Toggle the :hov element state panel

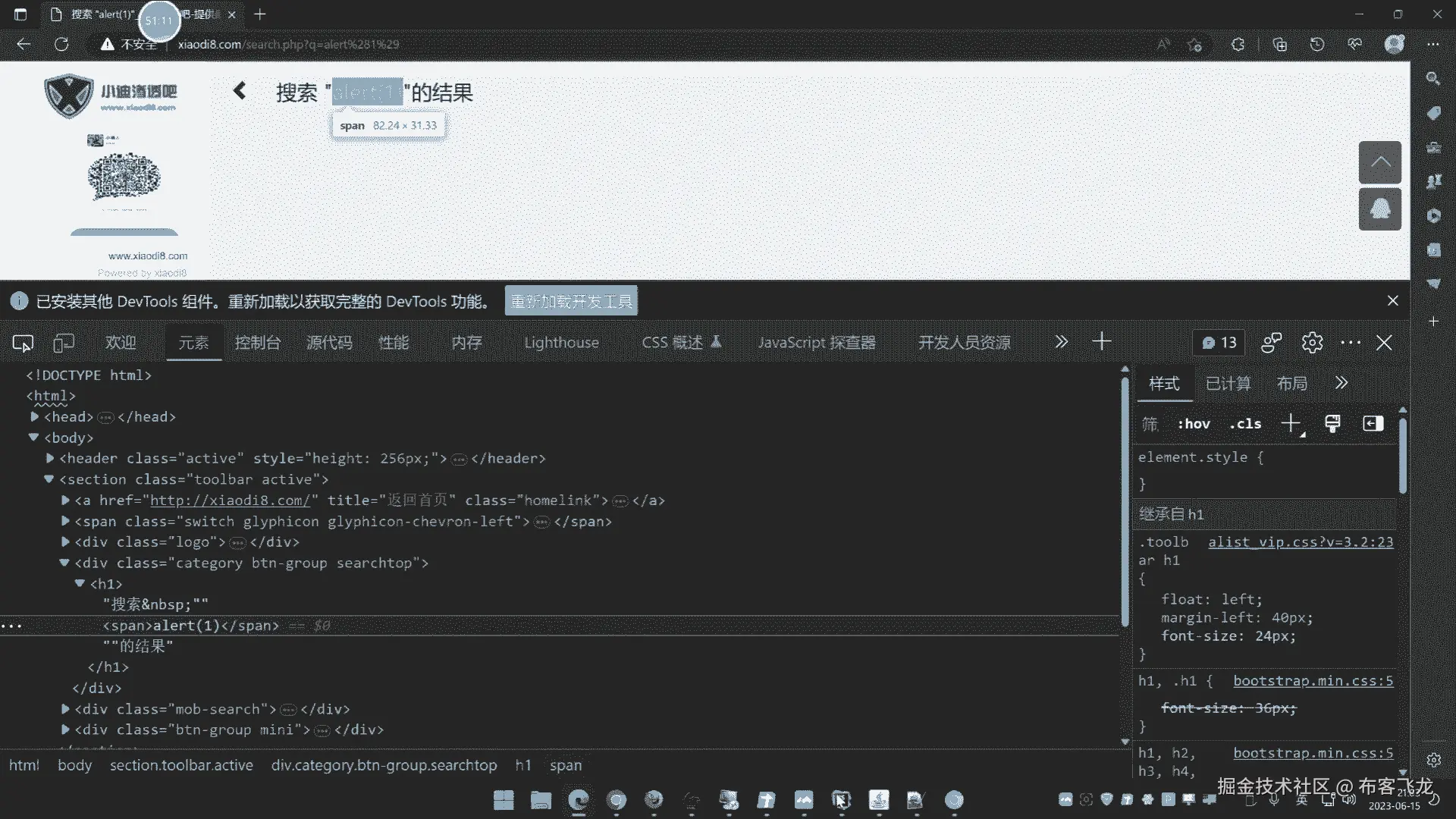pyautogui.click(x=1194, y=424)
